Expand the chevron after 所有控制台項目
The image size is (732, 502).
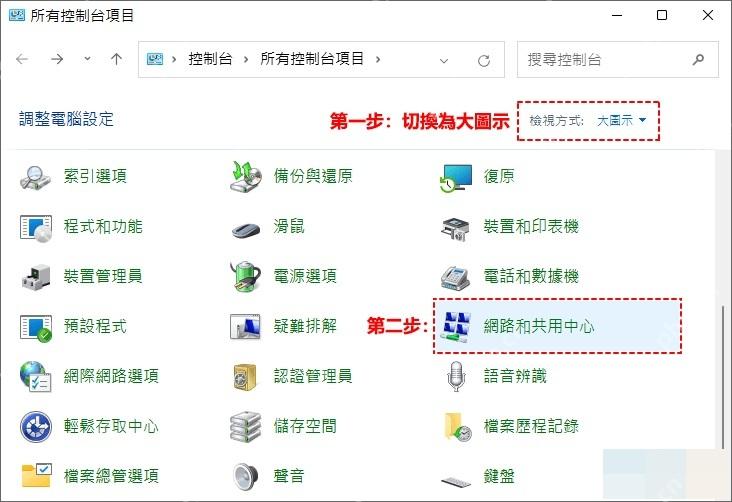378,59
